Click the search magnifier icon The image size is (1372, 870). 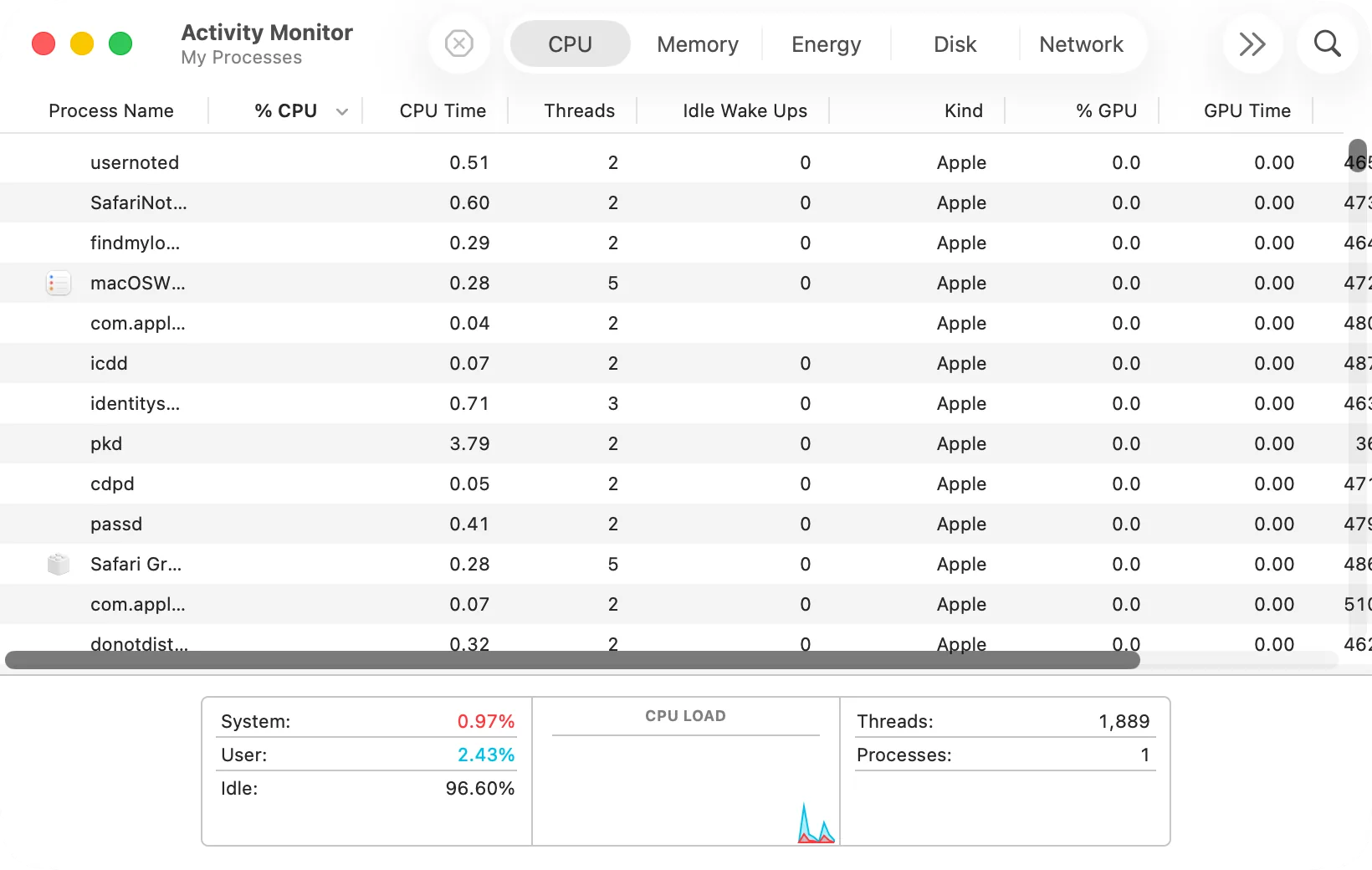pyautogui.click(x=1327, y=43)
